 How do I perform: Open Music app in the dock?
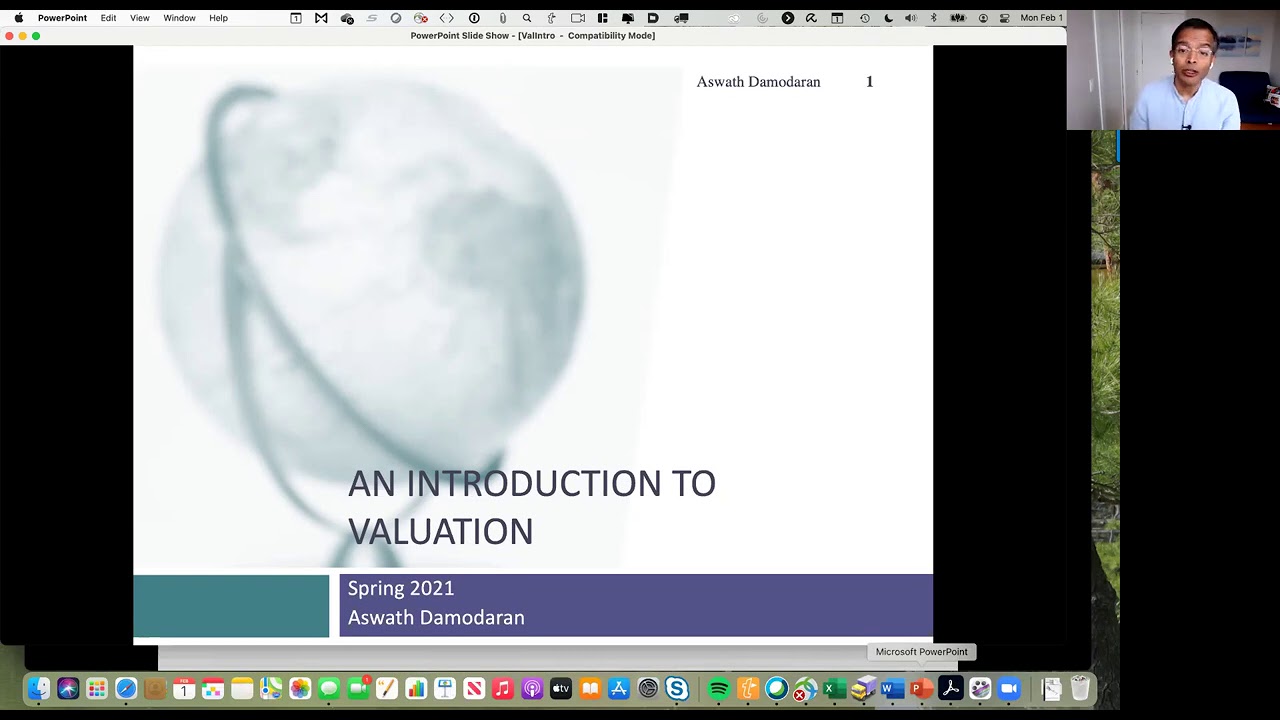[x=503, y=689]
